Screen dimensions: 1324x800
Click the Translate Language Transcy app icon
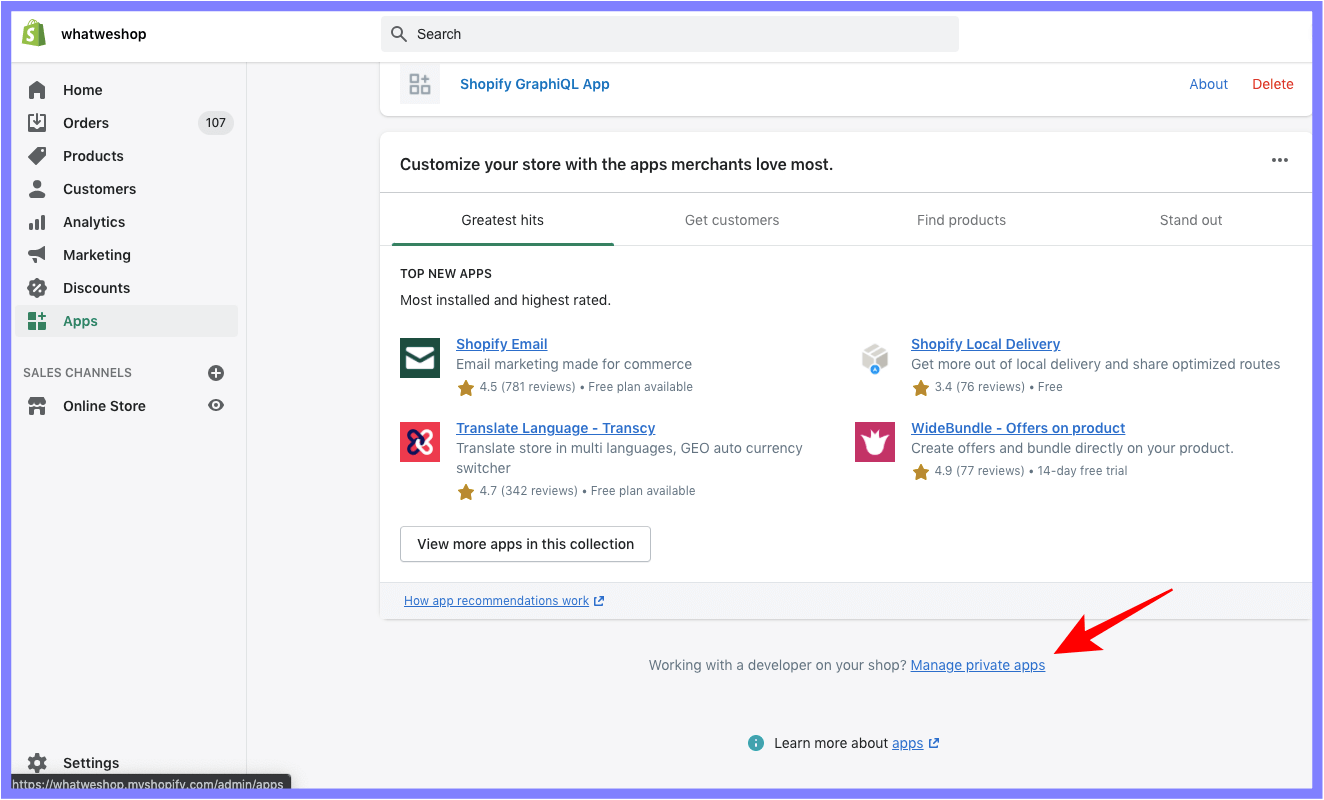coord(420,442)
